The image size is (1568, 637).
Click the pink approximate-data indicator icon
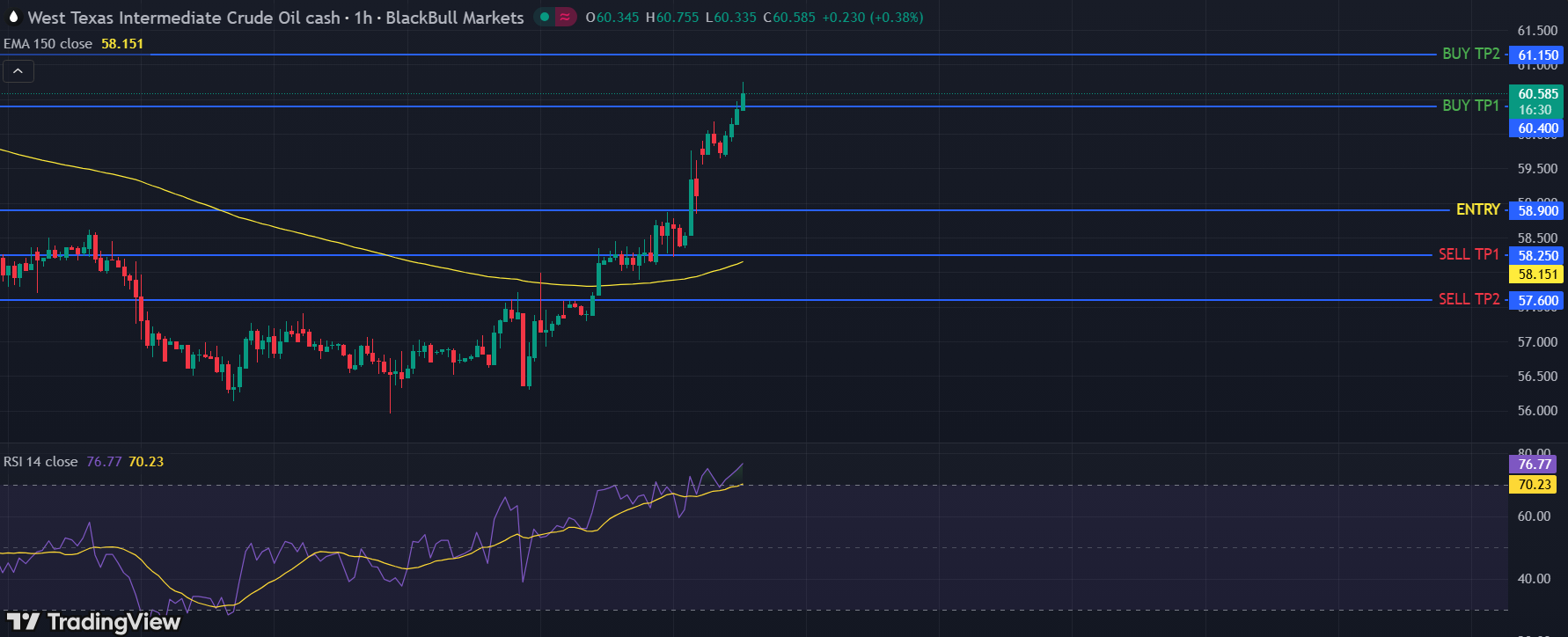click(x=566, y=17)
